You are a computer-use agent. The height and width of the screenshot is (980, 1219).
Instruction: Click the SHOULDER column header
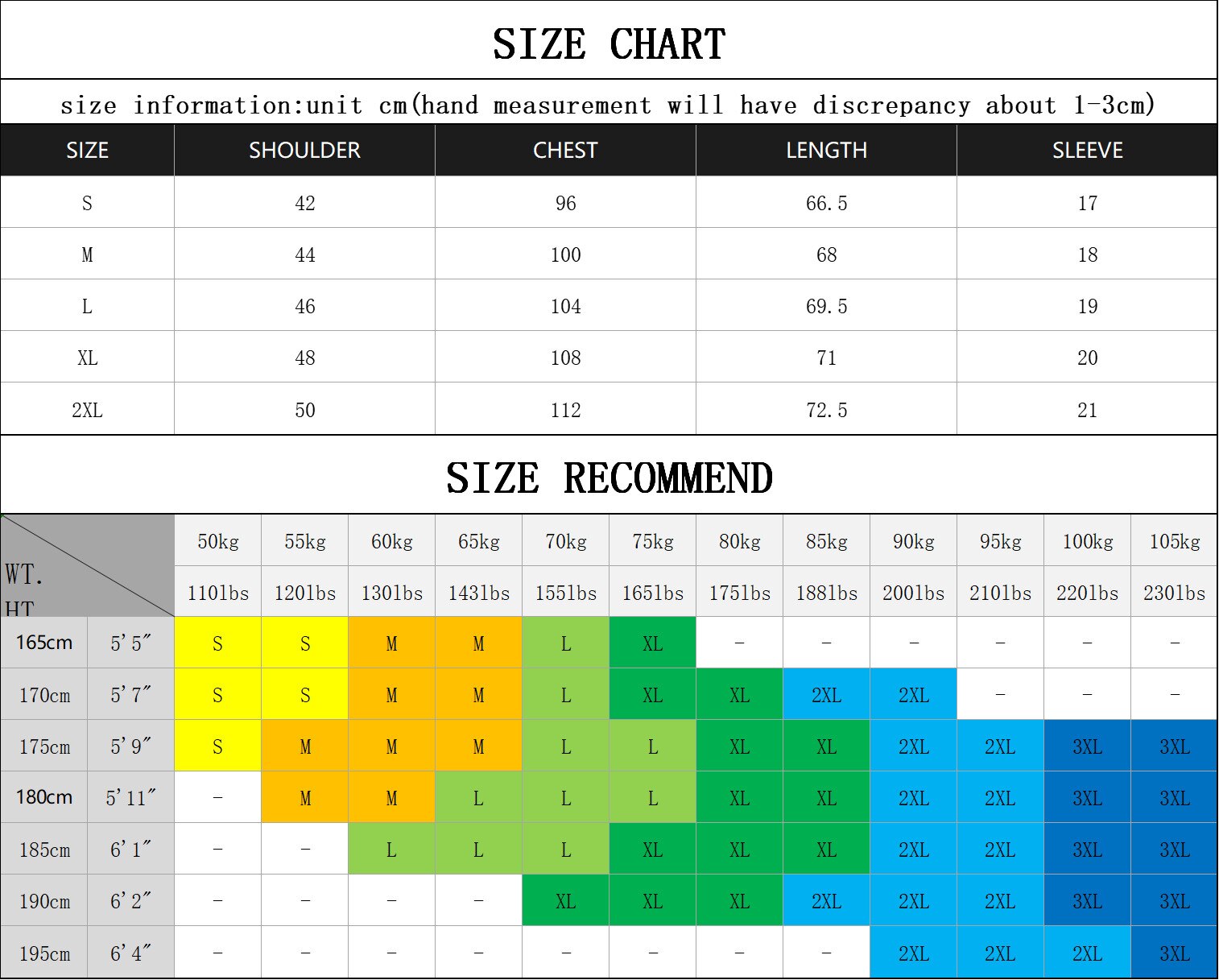tap(304, 151)
